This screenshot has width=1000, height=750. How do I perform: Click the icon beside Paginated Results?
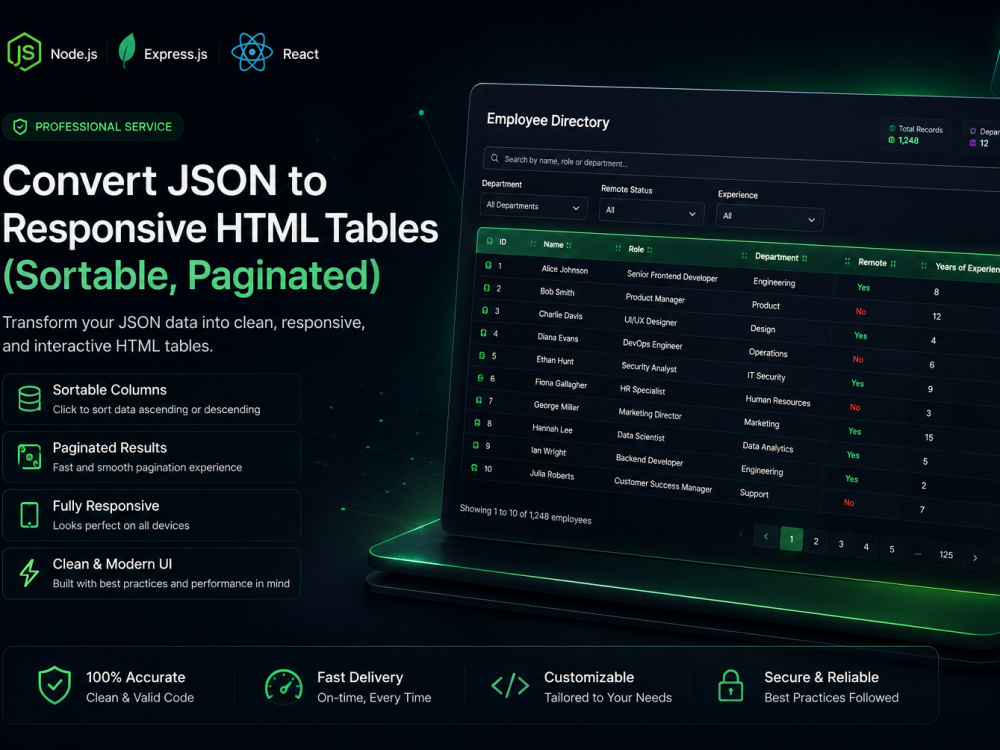[29, 457]
